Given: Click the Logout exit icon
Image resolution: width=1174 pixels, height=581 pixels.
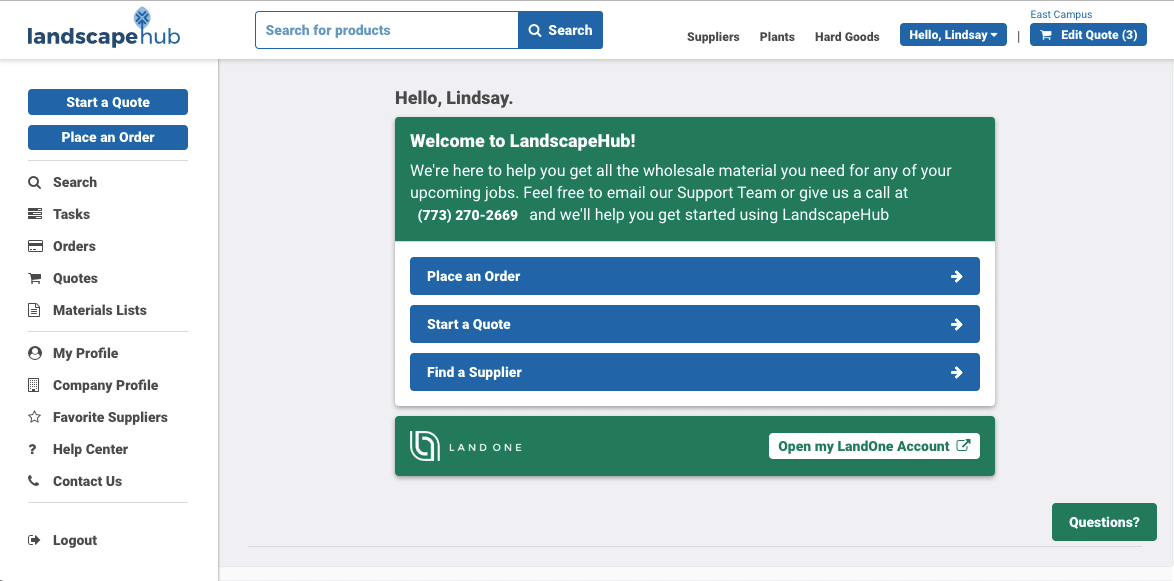Looking at the screenshot, I should 34,541.
